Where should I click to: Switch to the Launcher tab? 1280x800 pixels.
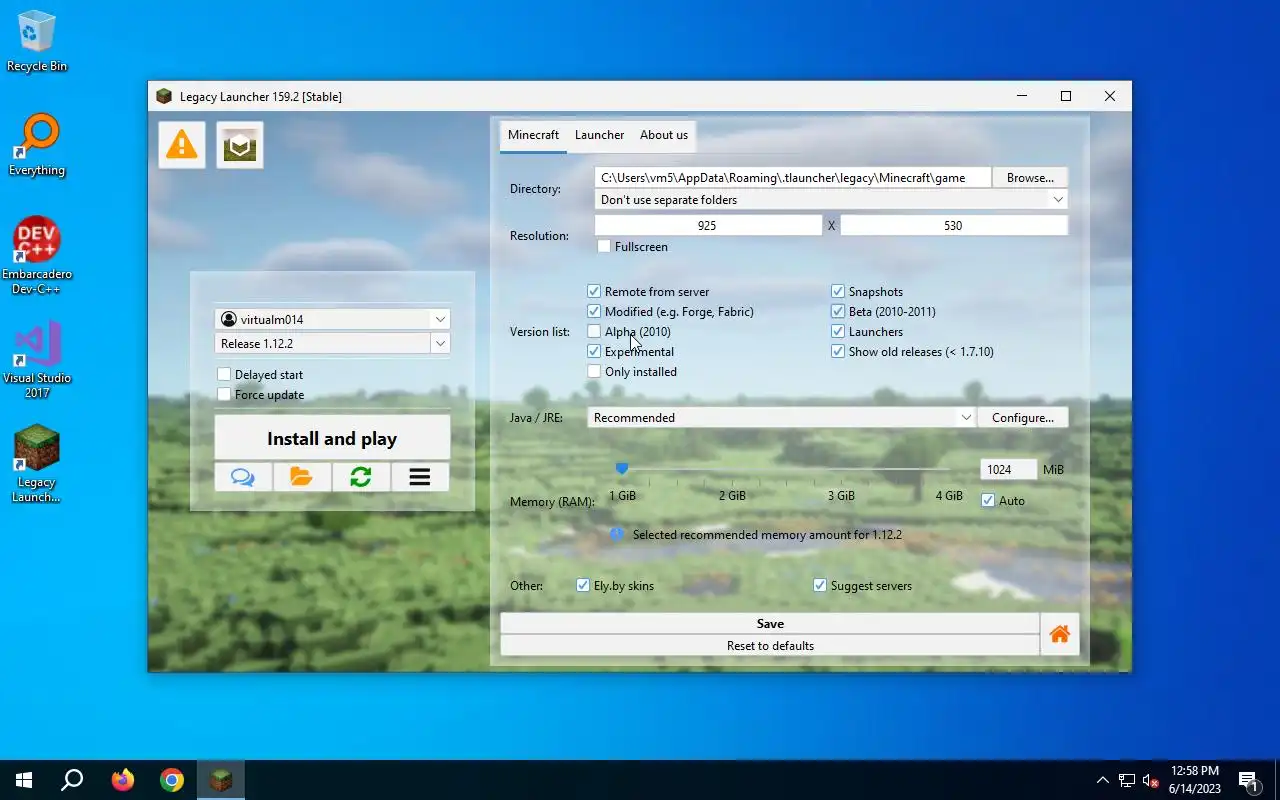[599, 135]
